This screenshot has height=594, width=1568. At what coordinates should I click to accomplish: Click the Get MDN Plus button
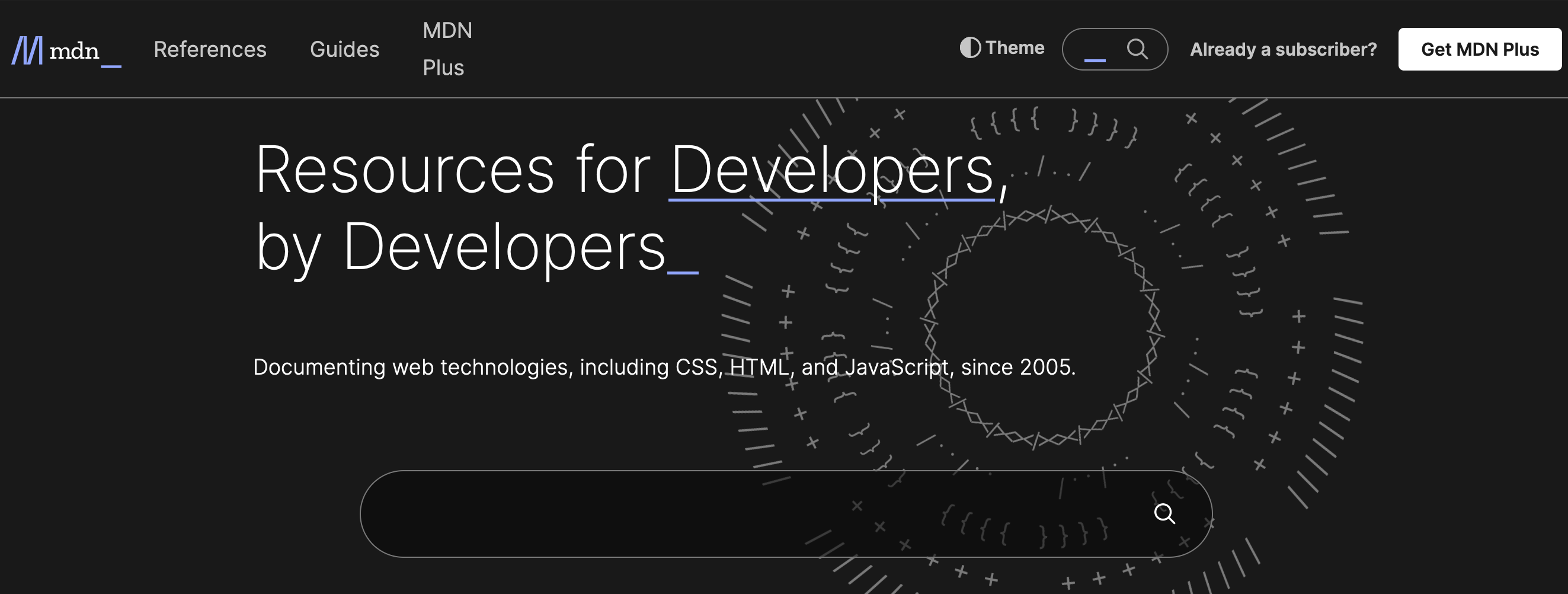point(1480,49)
